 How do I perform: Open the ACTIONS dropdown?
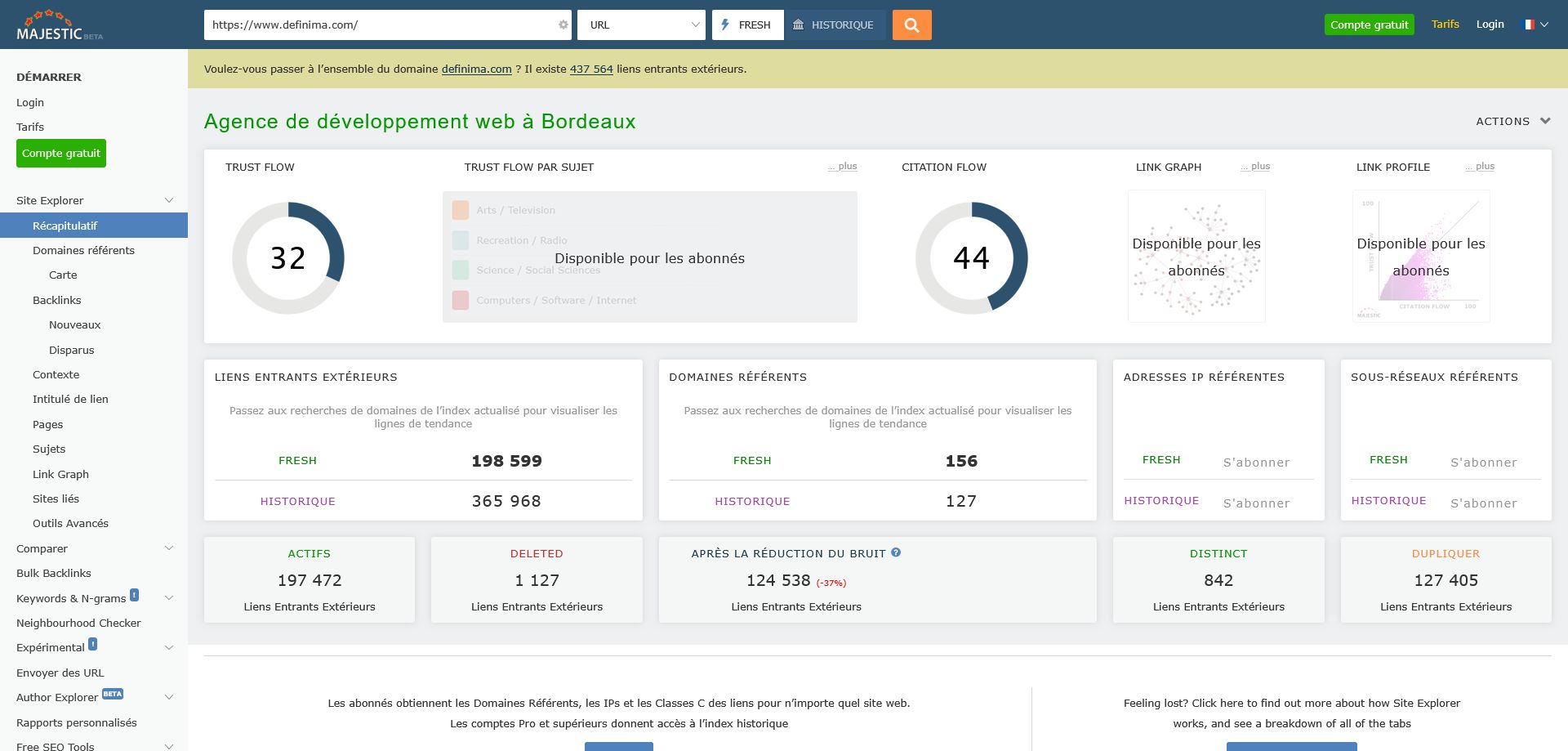coord(1512,121)
